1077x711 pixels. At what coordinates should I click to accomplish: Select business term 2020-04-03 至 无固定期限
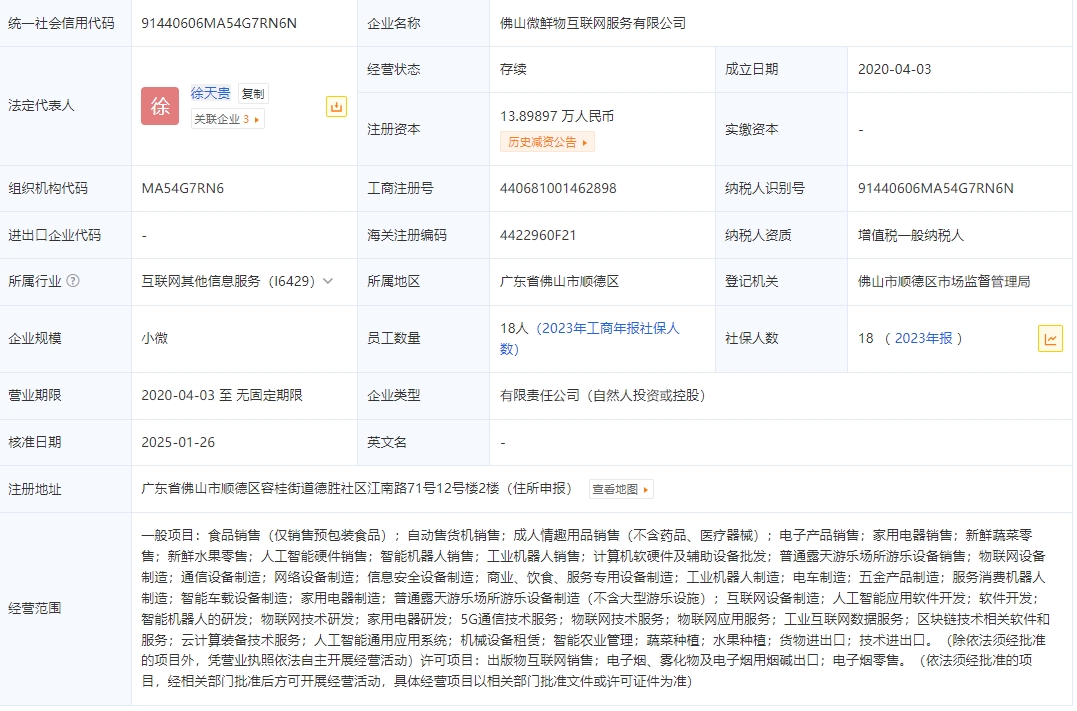222,395
